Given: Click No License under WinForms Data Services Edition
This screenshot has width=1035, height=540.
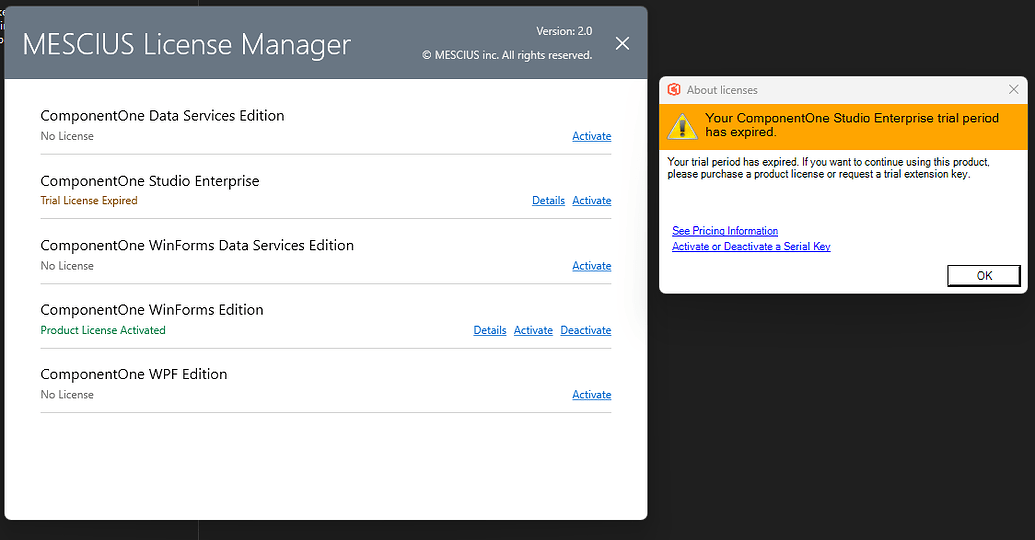Looking at the screenshot, I should [x=67, y=266].
